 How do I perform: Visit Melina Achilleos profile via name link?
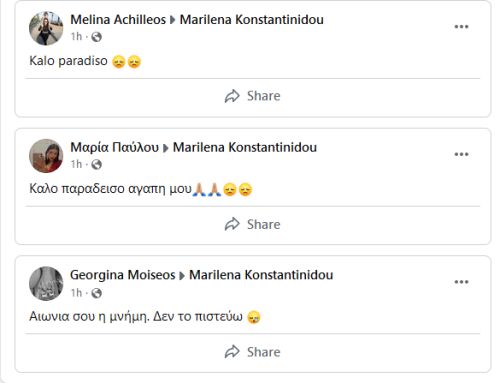click(118, 20)
